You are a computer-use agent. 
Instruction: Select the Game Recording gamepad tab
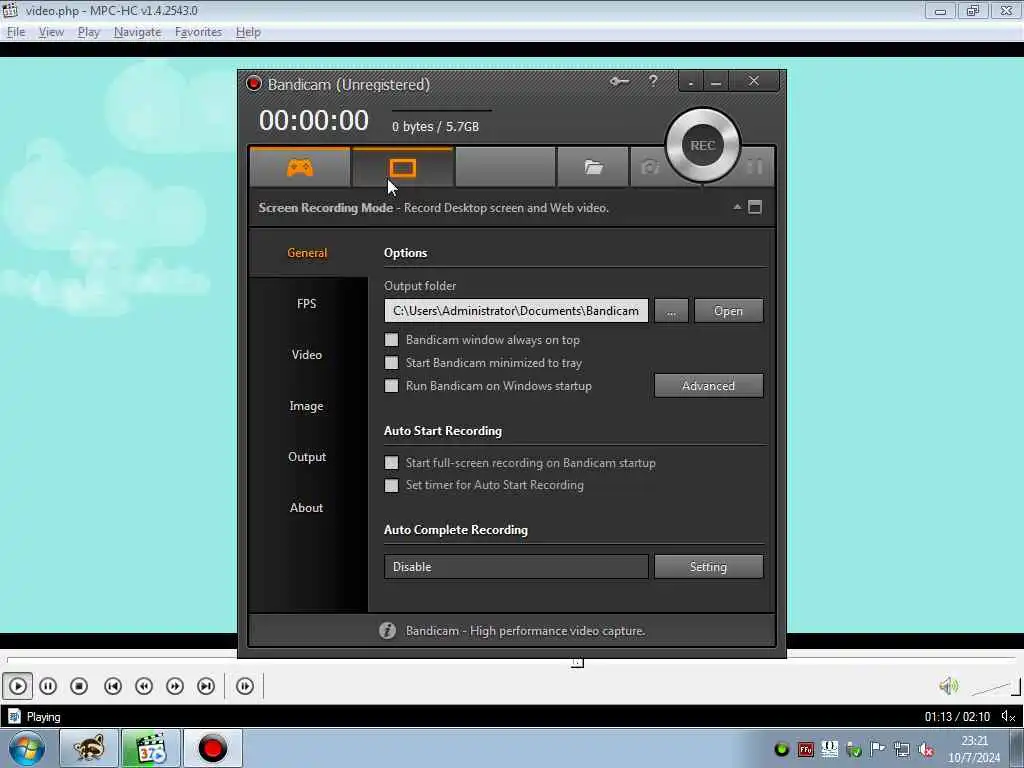[300, 168]
